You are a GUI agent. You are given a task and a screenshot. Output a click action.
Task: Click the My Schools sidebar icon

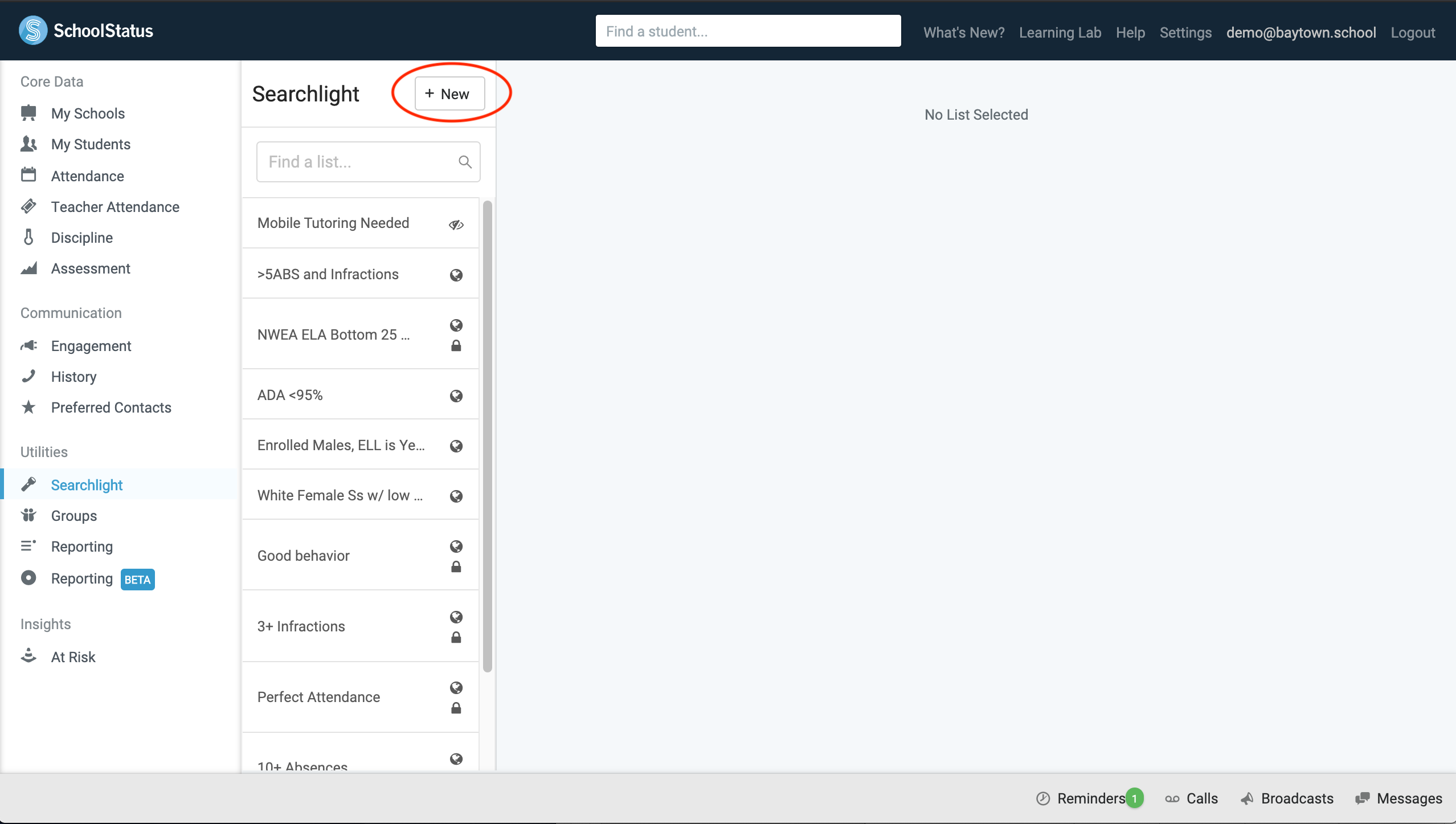[28, 113]
